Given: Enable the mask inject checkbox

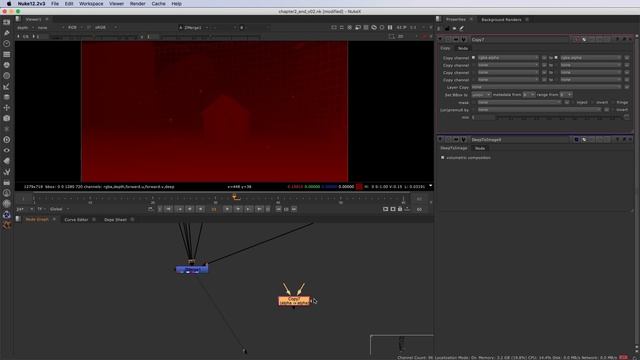Looking at the screenshot, I should click(x=573, y=102).
